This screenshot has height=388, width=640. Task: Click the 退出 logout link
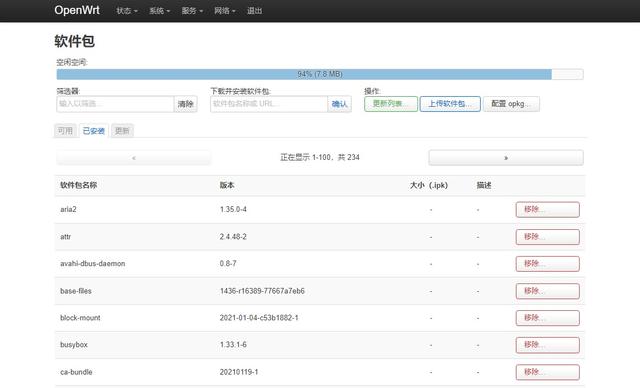click(254, 11)
